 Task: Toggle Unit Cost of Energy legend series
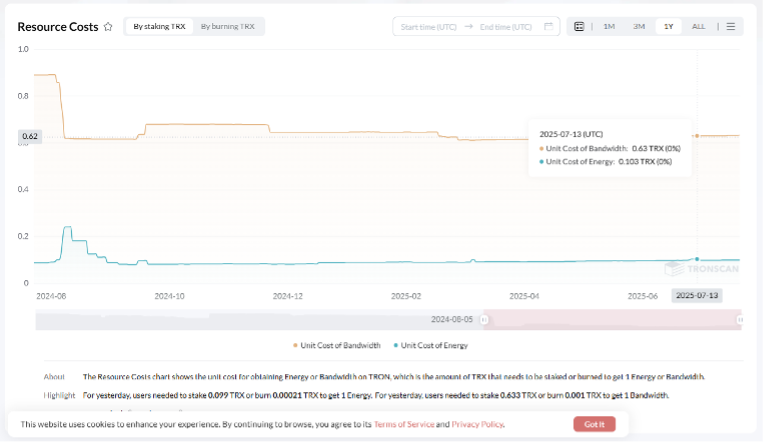pyautogui.click(x=432, y=345)
